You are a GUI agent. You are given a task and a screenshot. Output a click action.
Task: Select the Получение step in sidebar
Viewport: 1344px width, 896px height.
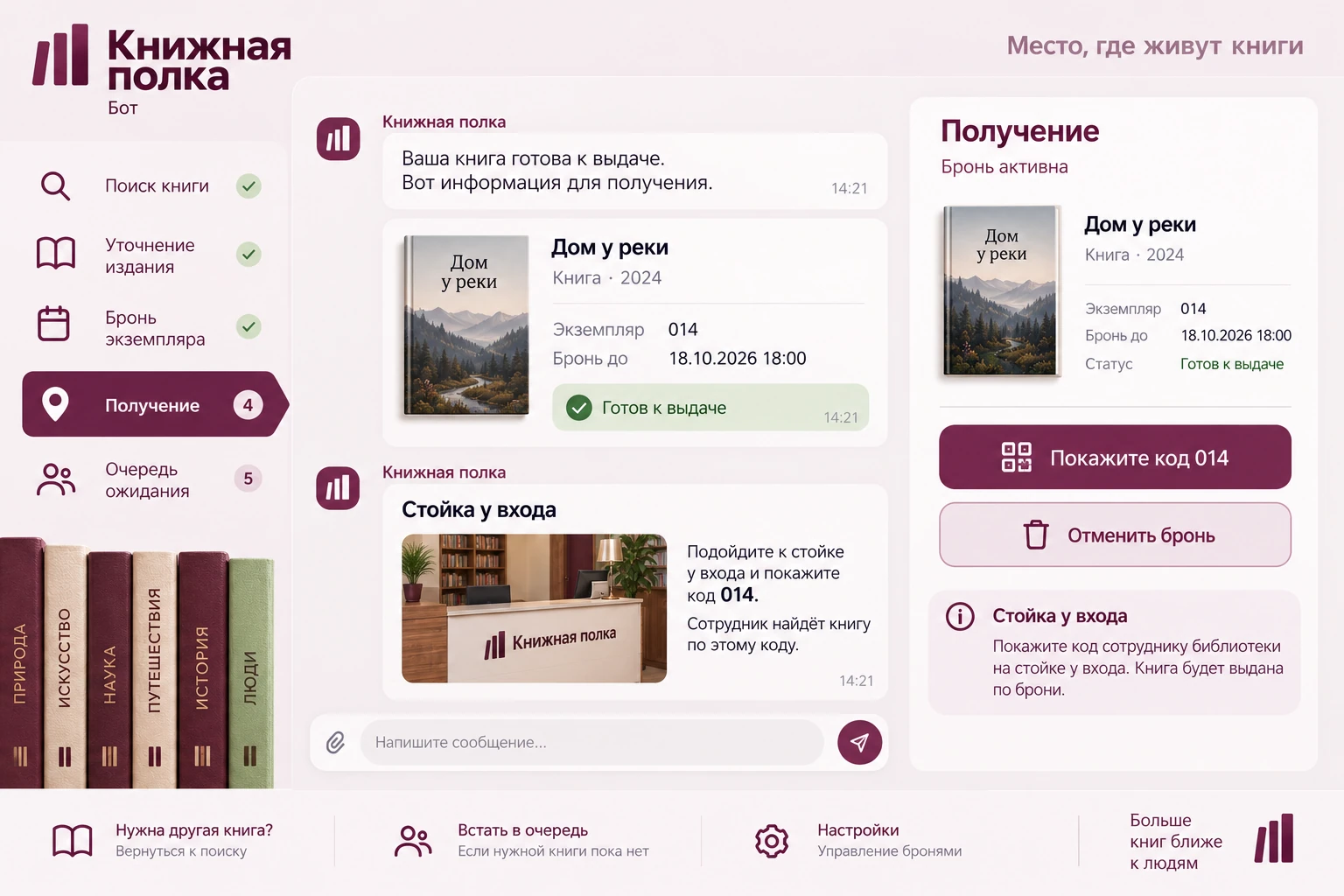155,404
